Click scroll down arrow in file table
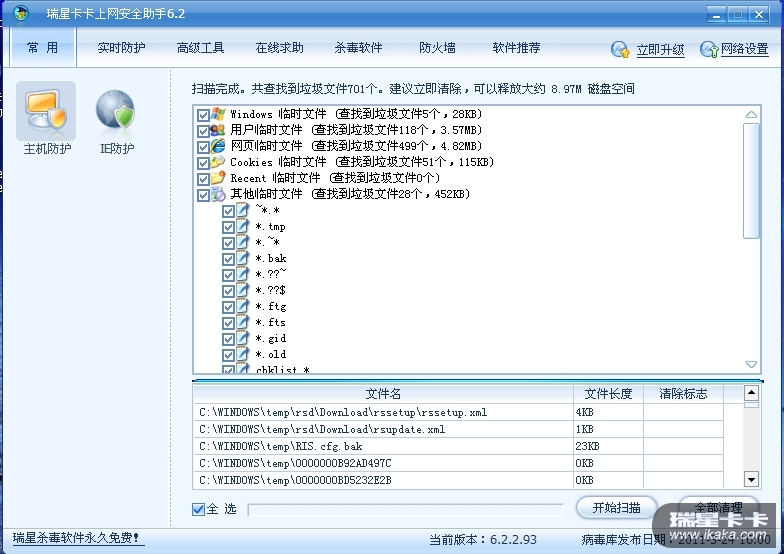Screen dimensions: 784x554 (752, 480)
